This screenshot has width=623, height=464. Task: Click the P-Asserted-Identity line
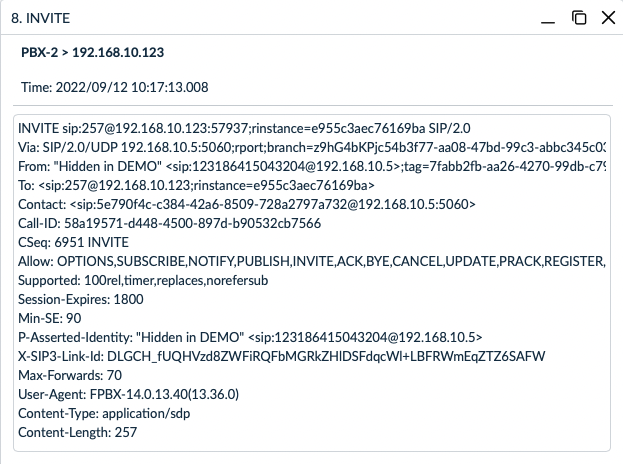pyautogui.click(x=250, y=337)
